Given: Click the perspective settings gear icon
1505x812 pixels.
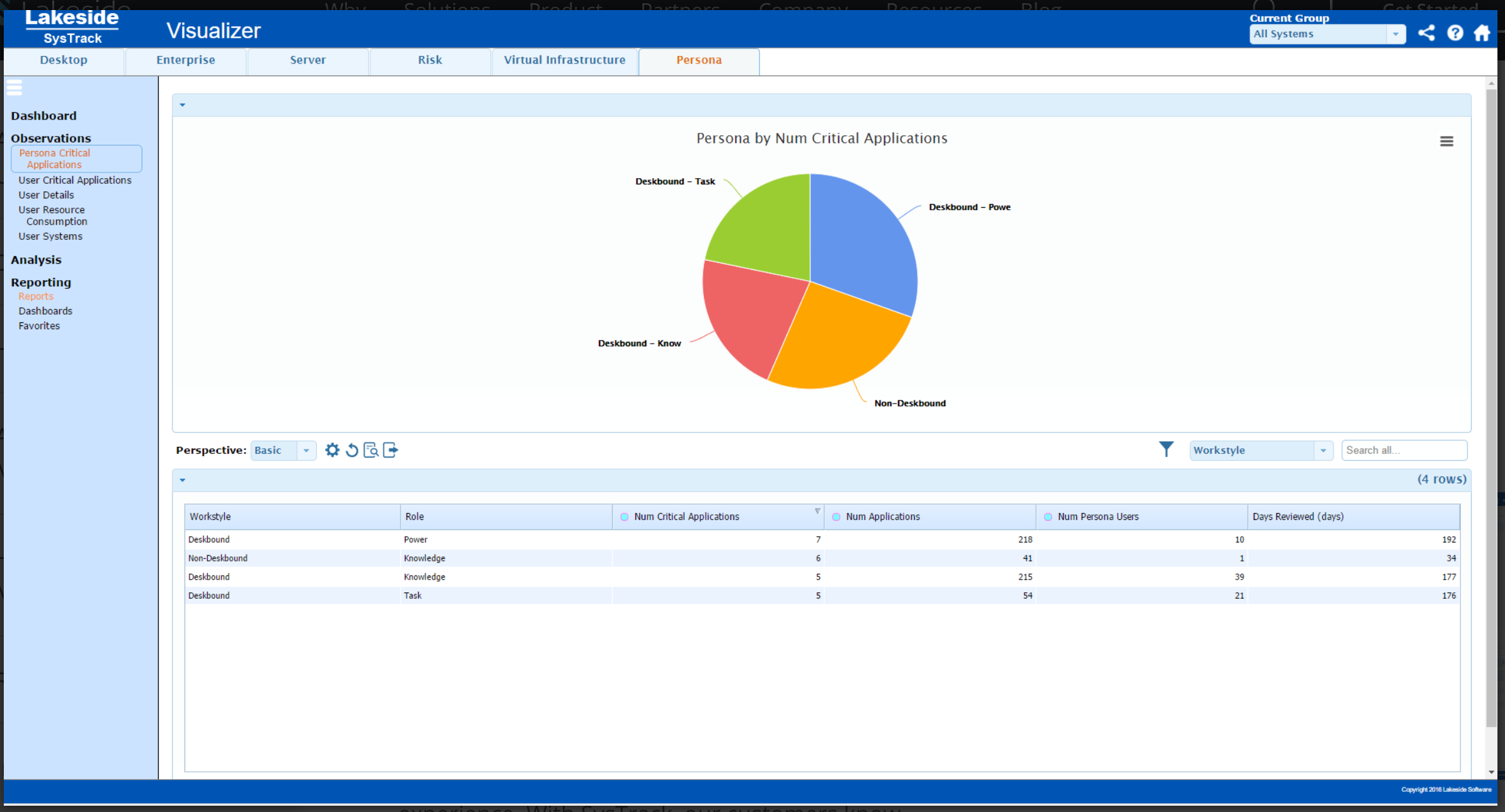Looking at the screenshot, I should (332, 450).
